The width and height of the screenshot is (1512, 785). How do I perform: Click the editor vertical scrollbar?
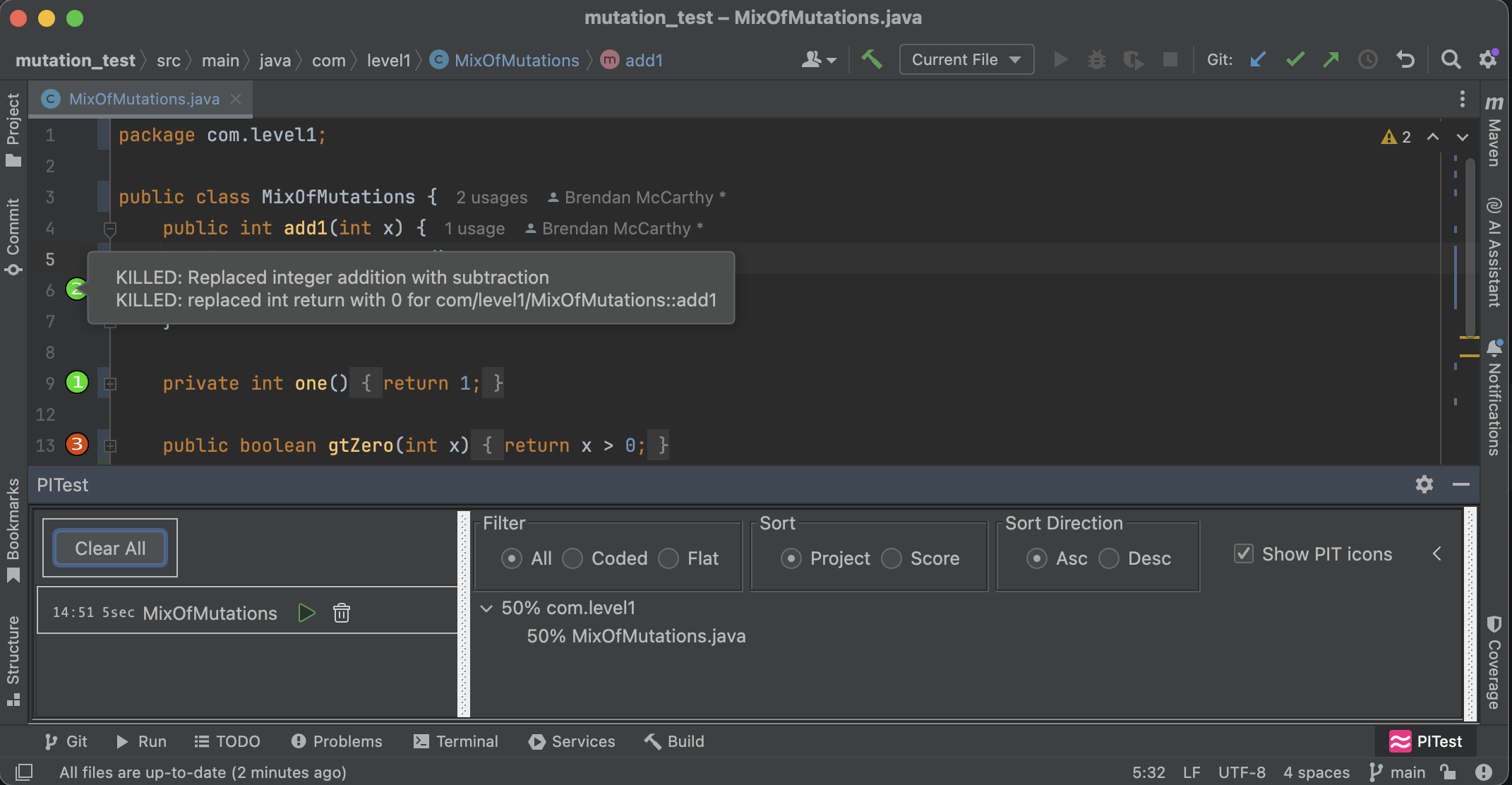click(1470, 247)
